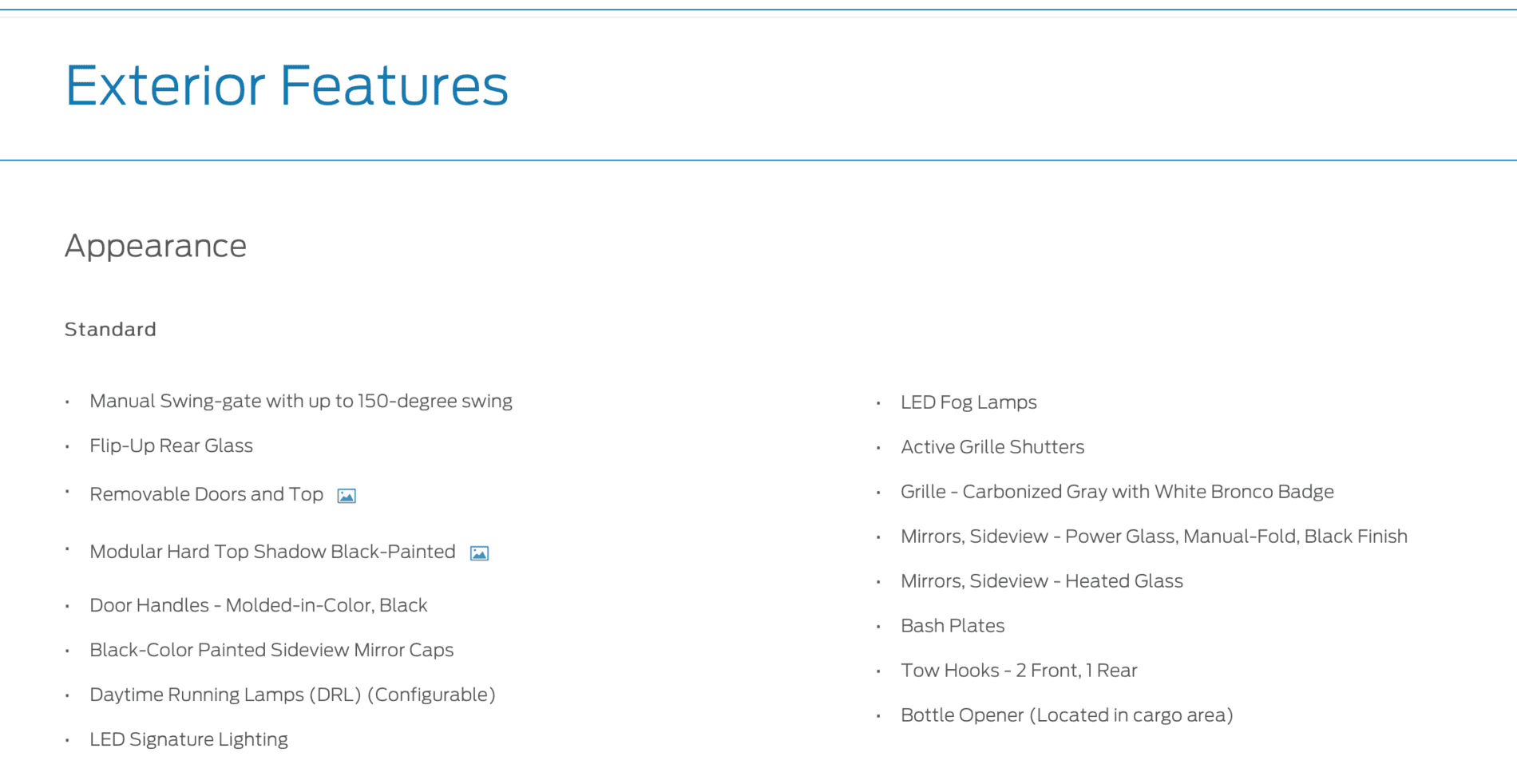Click LED Signature Lighting item
The width and height of the screenshot is (1517, 784).
pos(188,739)
